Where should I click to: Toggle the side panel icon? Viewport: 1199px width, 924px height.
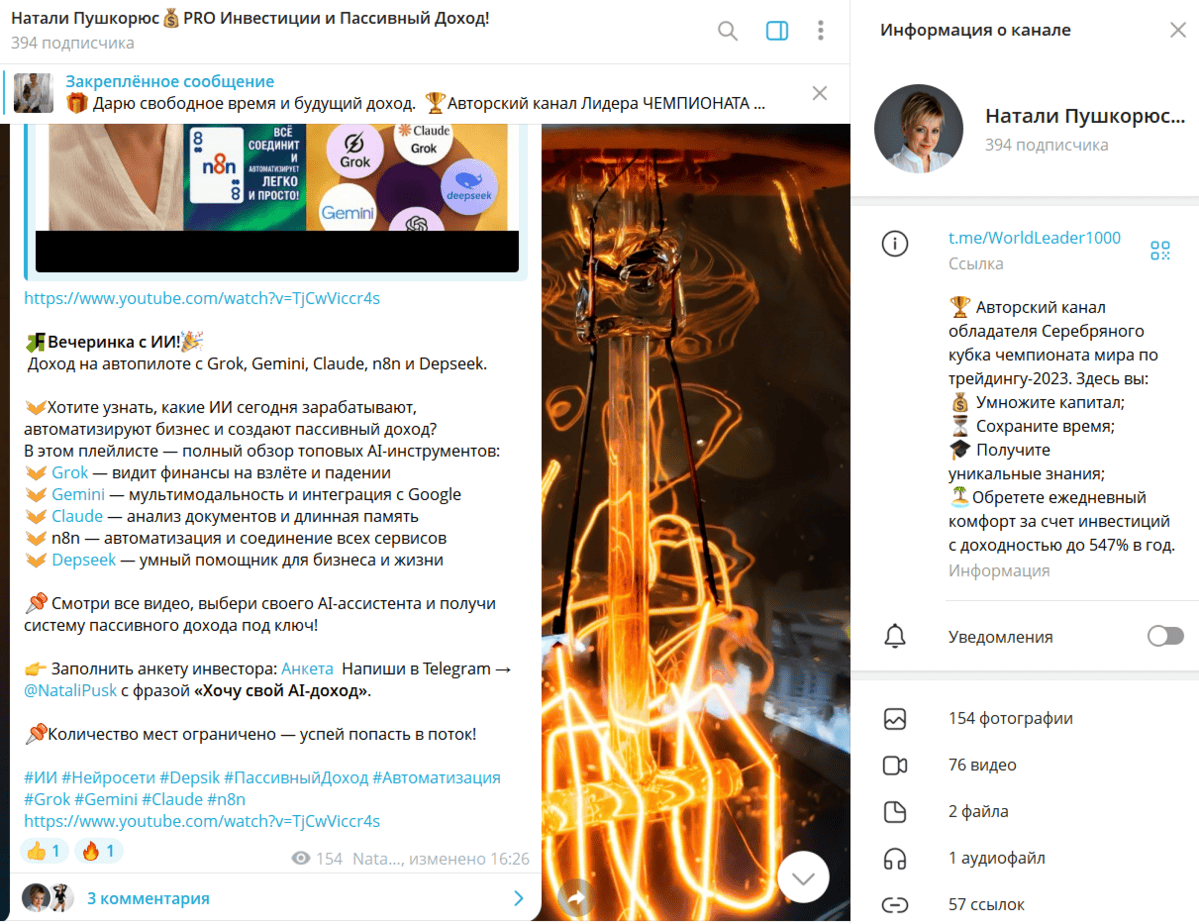pos(777,31)
